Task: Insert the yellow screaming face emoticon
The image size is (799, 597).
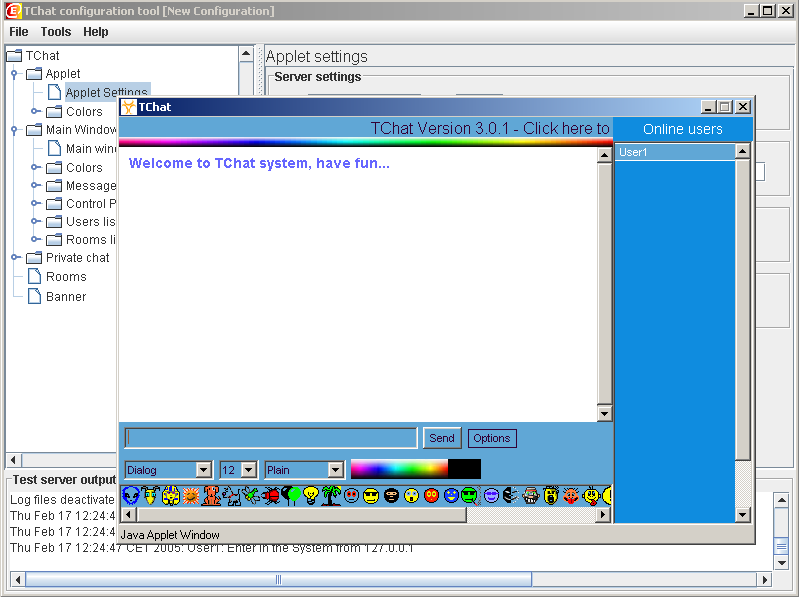Action: [550, 495]
